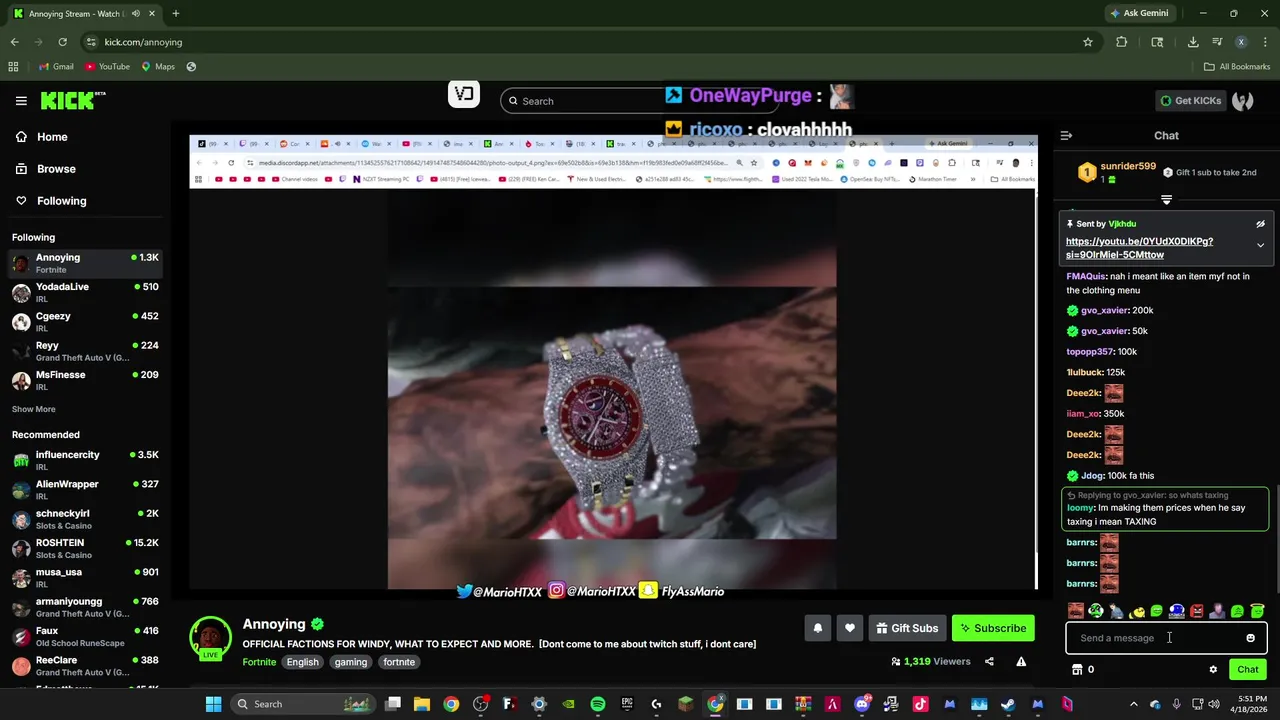This screenshot has height=720, width=1280.
Task: Open the Cgeezy channel
Action: 85,322
